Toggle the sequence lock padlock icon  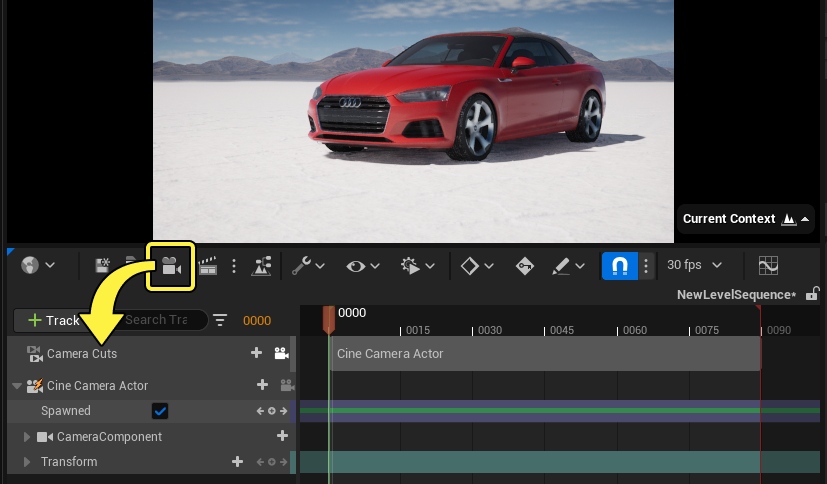pos(813,294)
